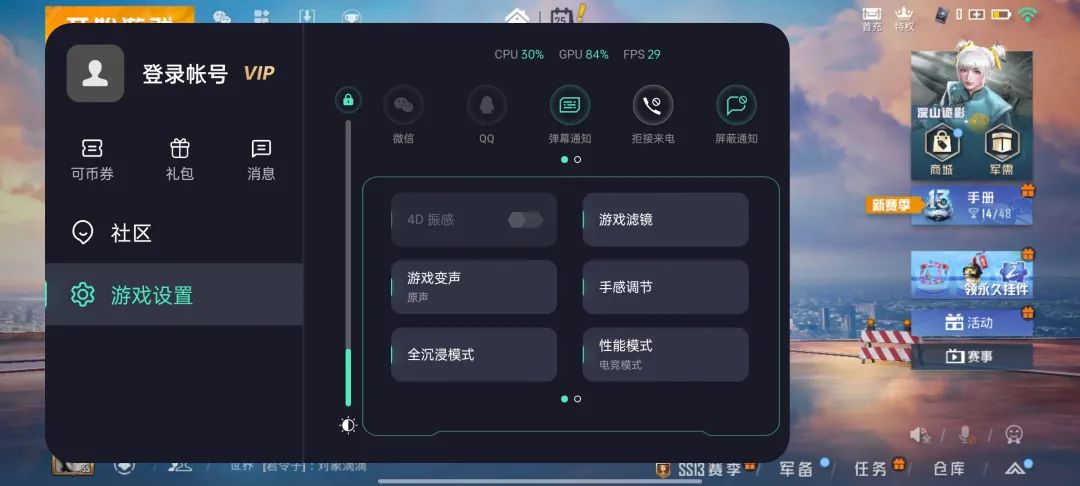Toggle the speaker audio icon in game
Image resolution: width=1080 pixels, height=486 pixels.
click(x=920, y=434)
